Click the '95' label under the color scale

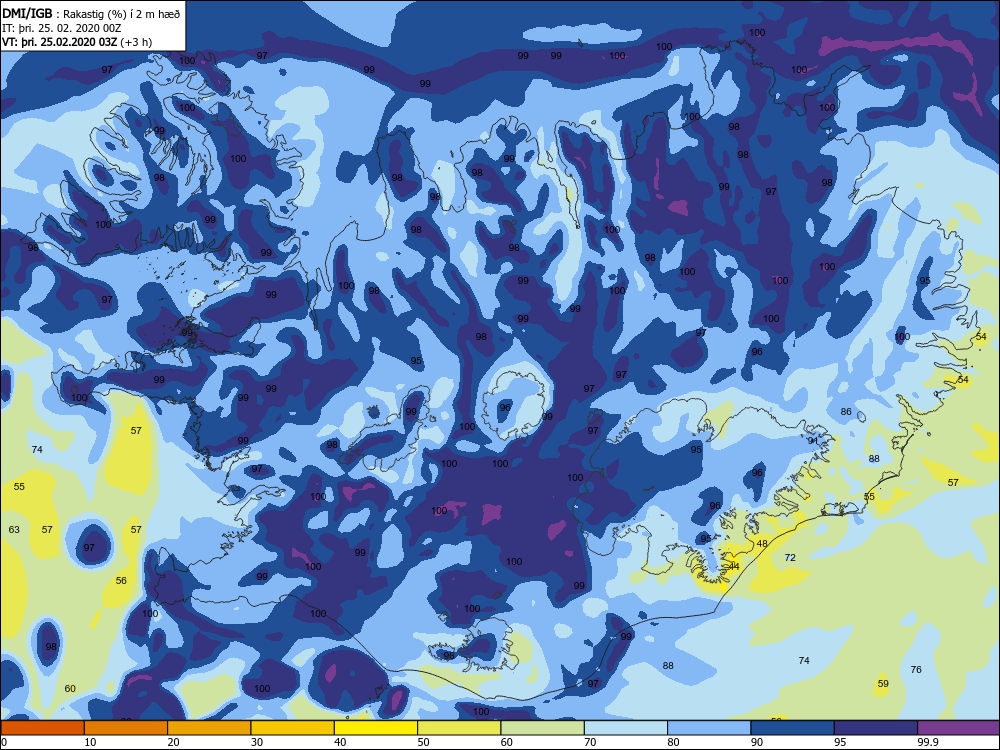pos(840,742)
